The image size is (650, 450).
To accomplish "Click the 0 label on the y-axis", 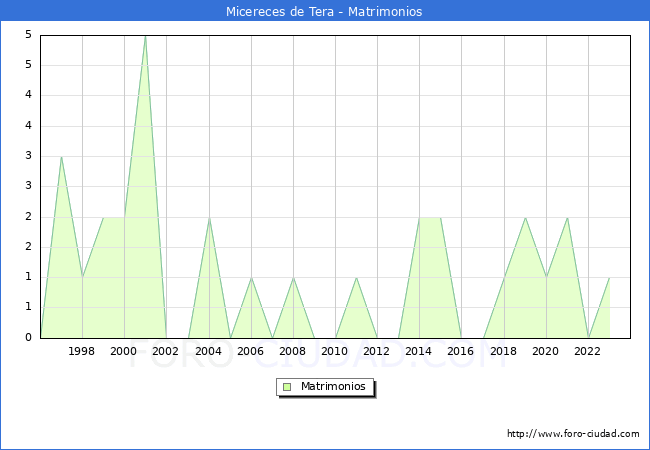I will pyautogui.click(x=29, y=337).
